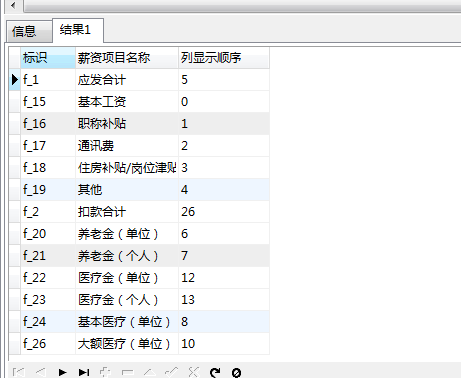Click the 大额医疗(单位) cell
The image size is (461, 378).
[x=127, y=344]
